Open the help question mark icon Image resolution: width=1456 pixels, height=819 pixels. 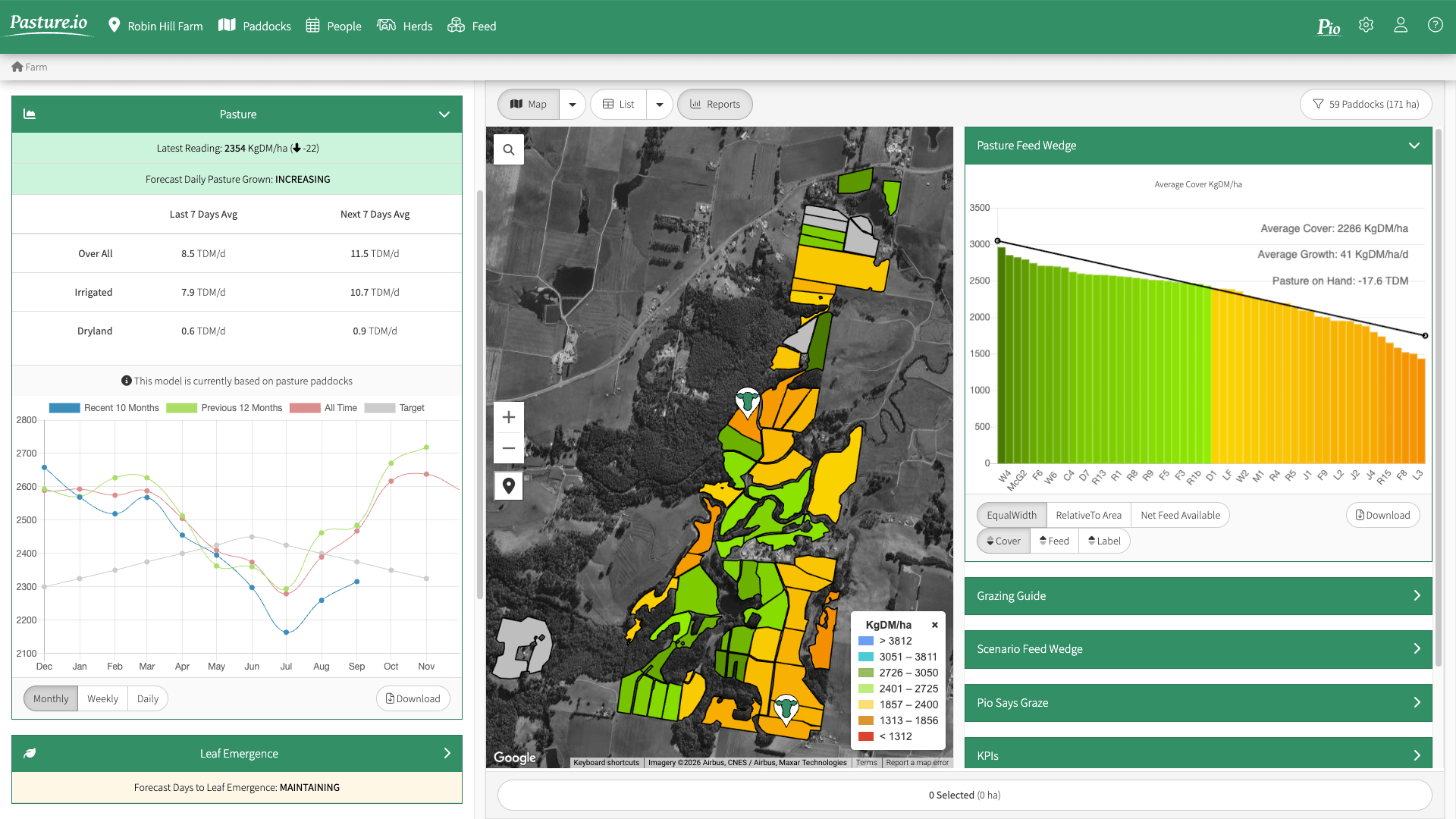pos(1436,25)
